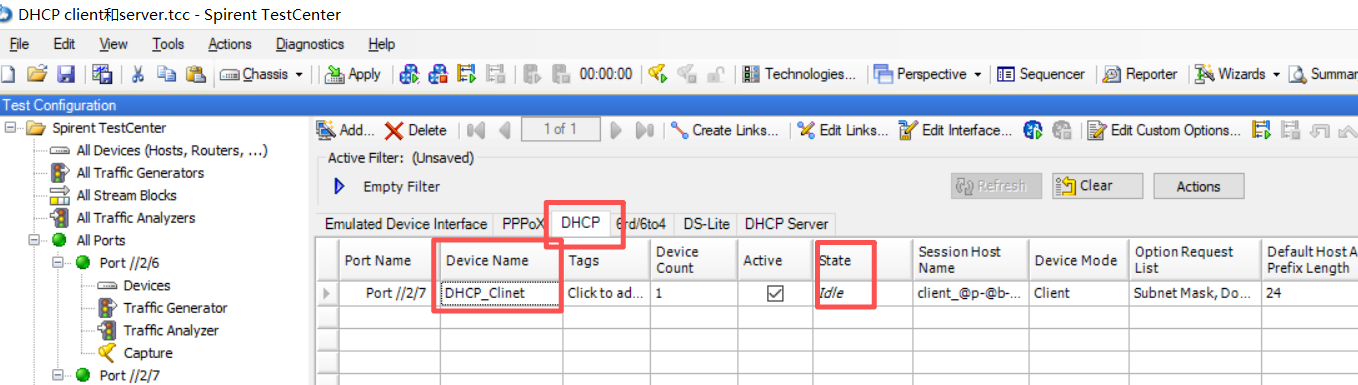1358x385 pixels.
Task: Go to last page arrow
Action: 644,130
